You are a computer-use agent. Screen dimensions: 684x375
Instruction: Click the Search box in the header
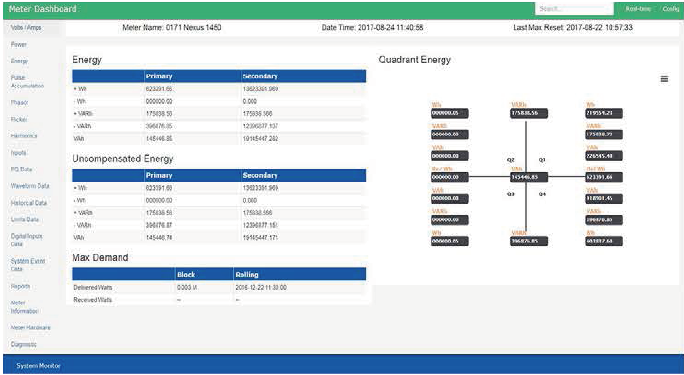(574, 9)
